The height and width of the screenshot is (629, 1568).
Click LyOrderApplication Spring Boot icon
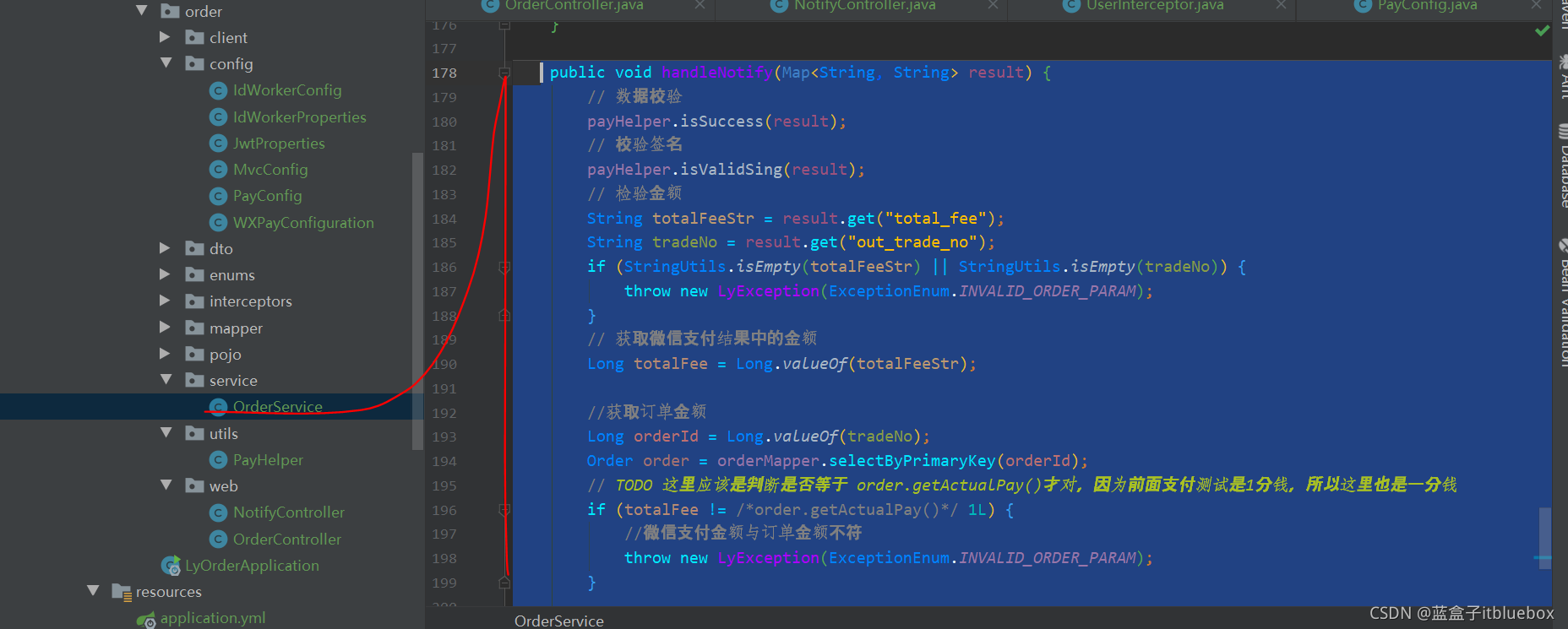171,565
